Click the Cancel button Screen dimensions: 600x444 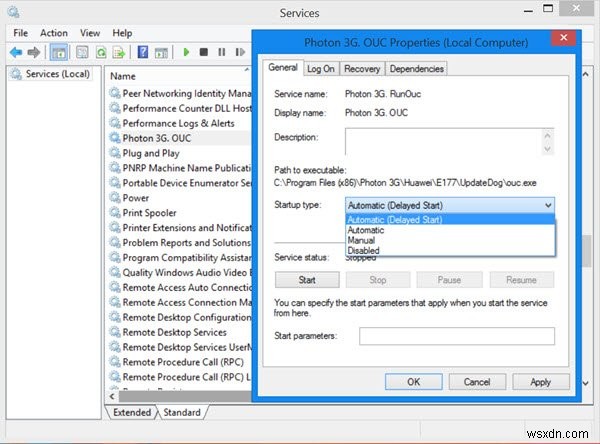[x=477, y=382]
